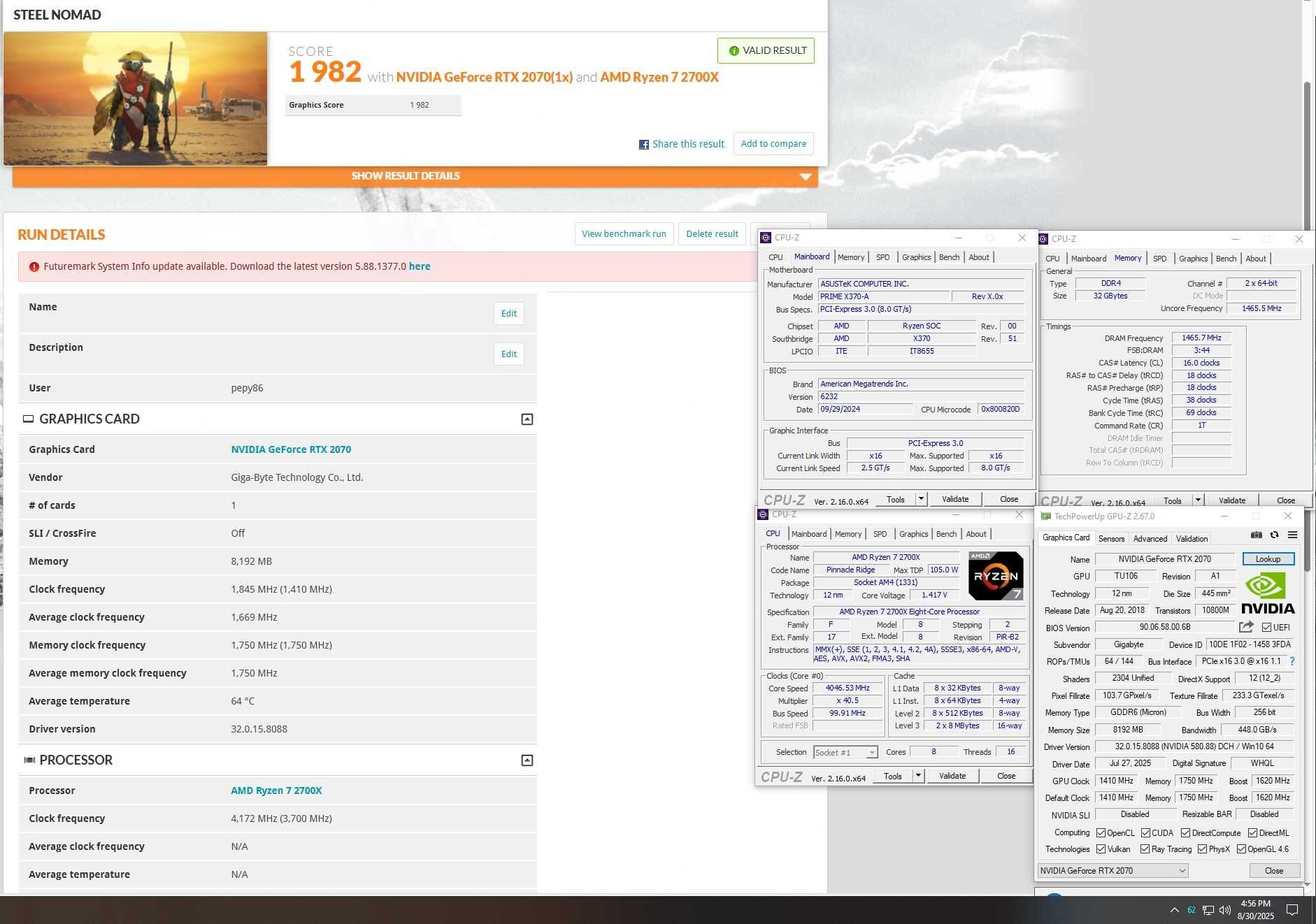This screenshot has width=1316, height=924.
Task: Click Close button in GPU-Z window
Action: click(x=1274, y=871)
